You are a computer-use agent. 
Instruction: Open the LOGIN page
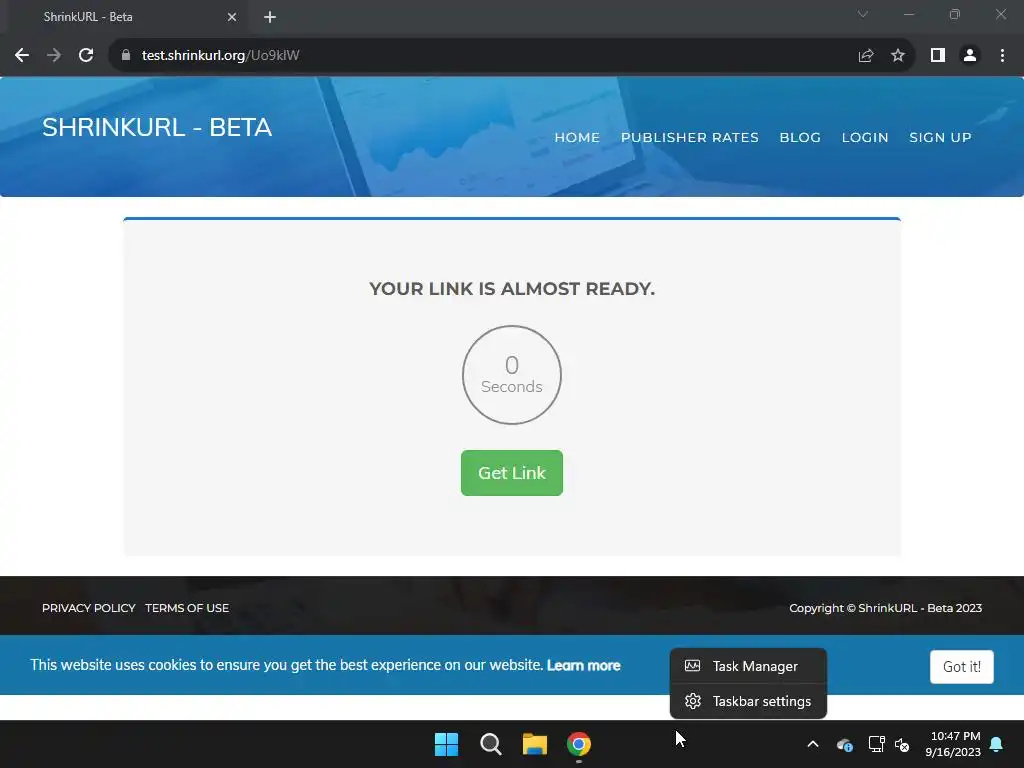click(x=865, y=137)
